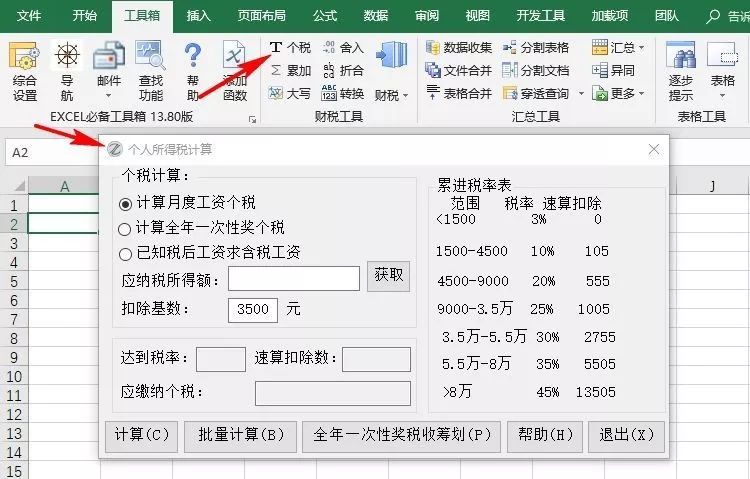The width and height of the screenshot is (750, 479).
Task: Switch to the 开始 tab
Action: [85, 16]
